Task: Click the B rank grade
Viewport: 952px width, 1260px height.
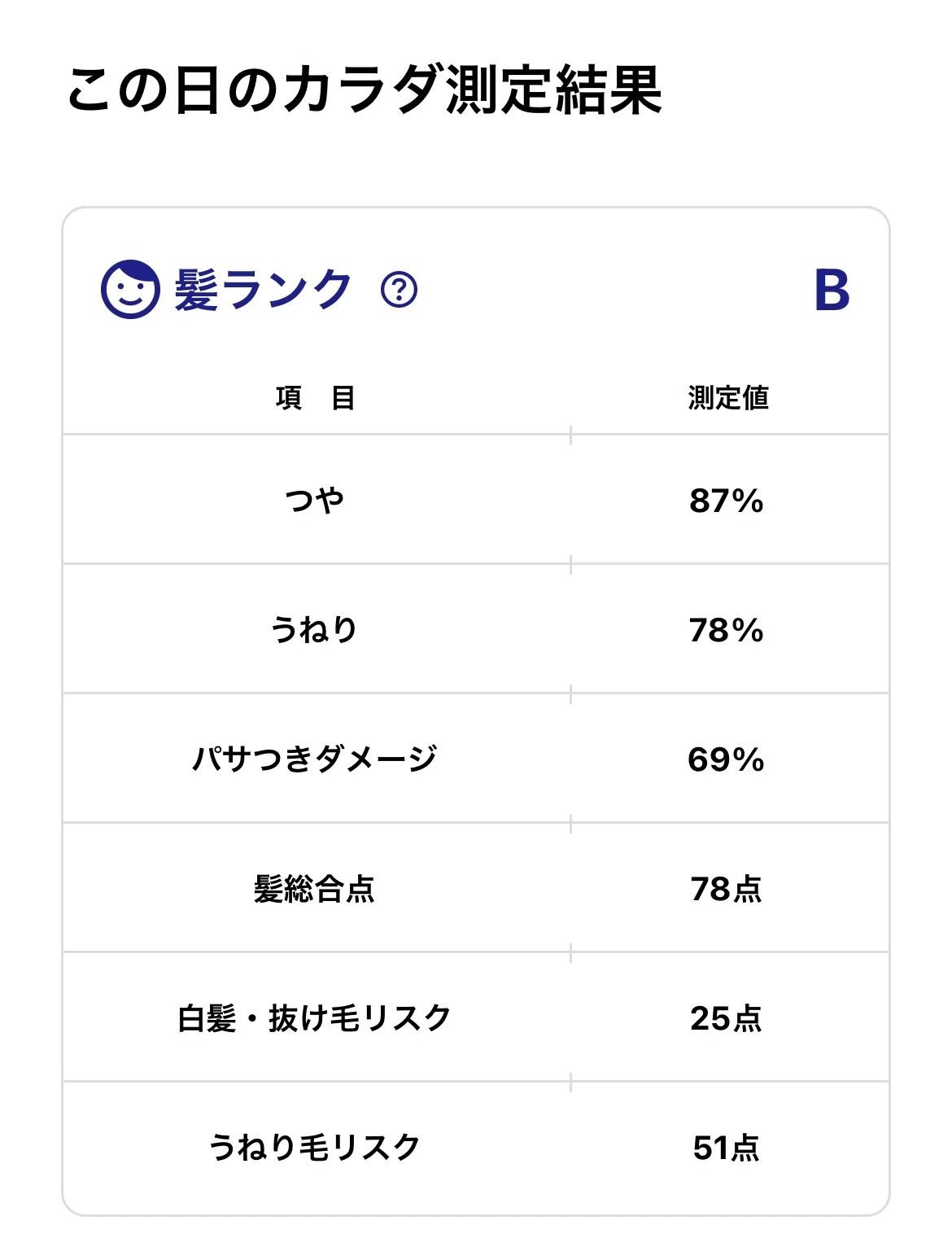Action: [x=832, y=291]
